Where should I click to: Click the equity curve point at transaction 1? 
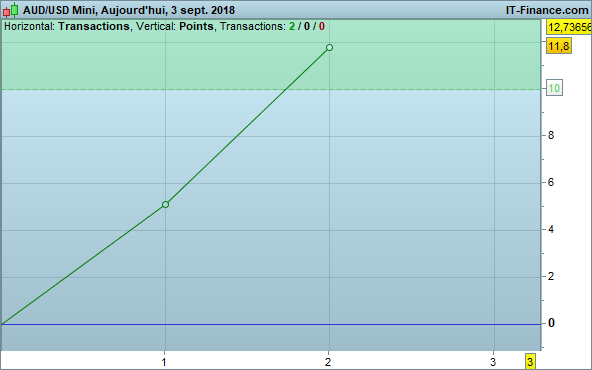[165, 205]
